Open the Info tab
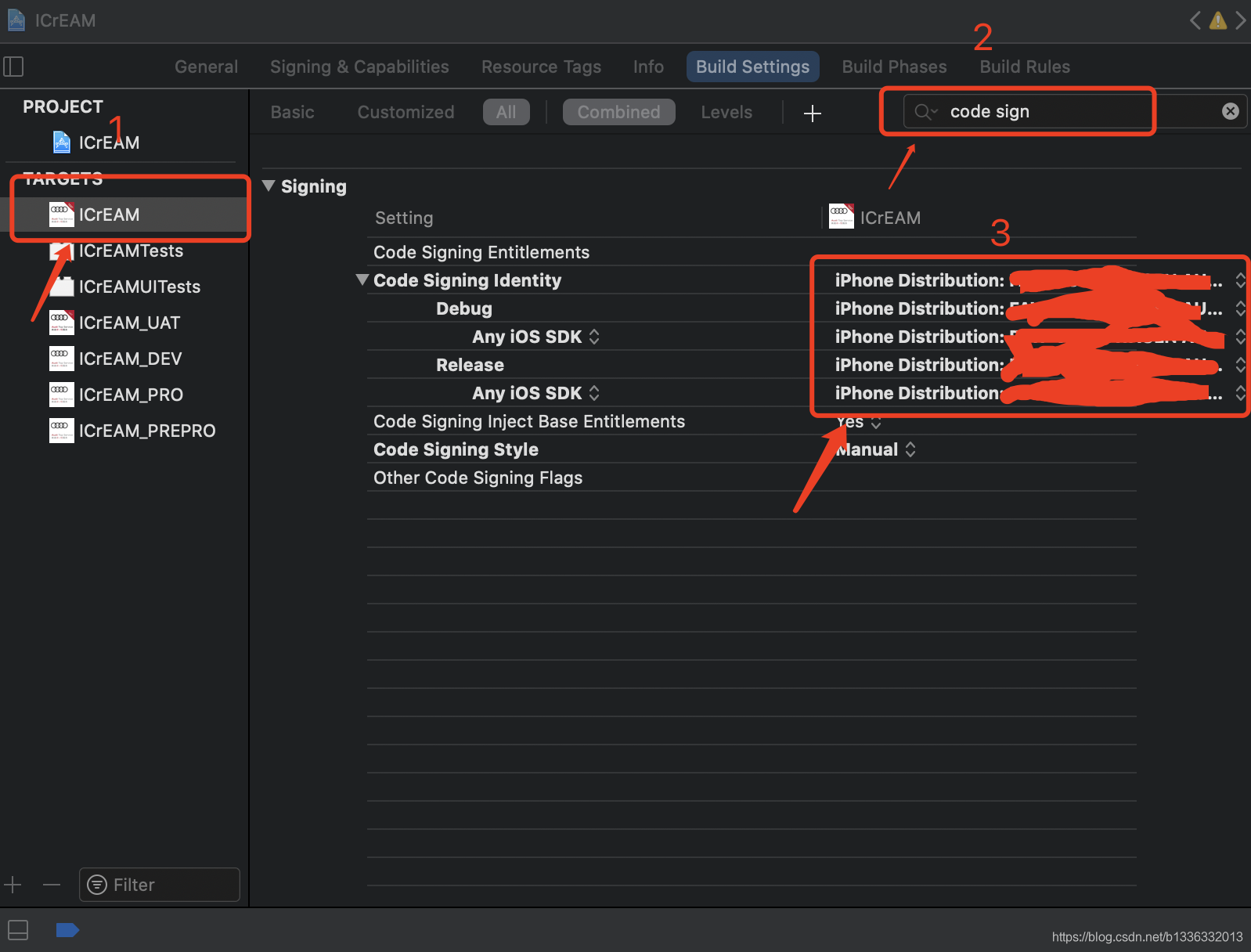Image resolution: width=1251 pixels, height=952 pixels. pyautogui.click(x=648, y=67)
